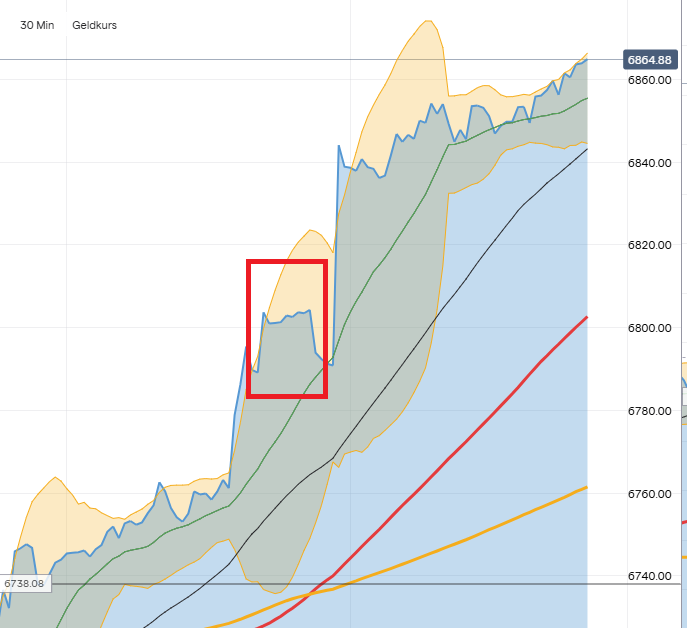Screen dimensions: 687x628
Task: Select the 6760.00 price axis label
Action: [x=649, y=493]
